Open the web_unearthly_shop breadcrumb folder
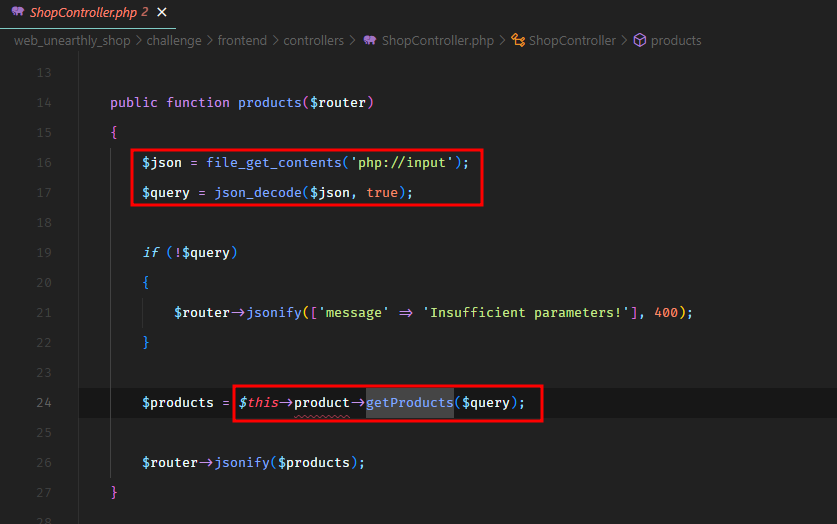This screenshot has width=837, height=524. [71, 41]
